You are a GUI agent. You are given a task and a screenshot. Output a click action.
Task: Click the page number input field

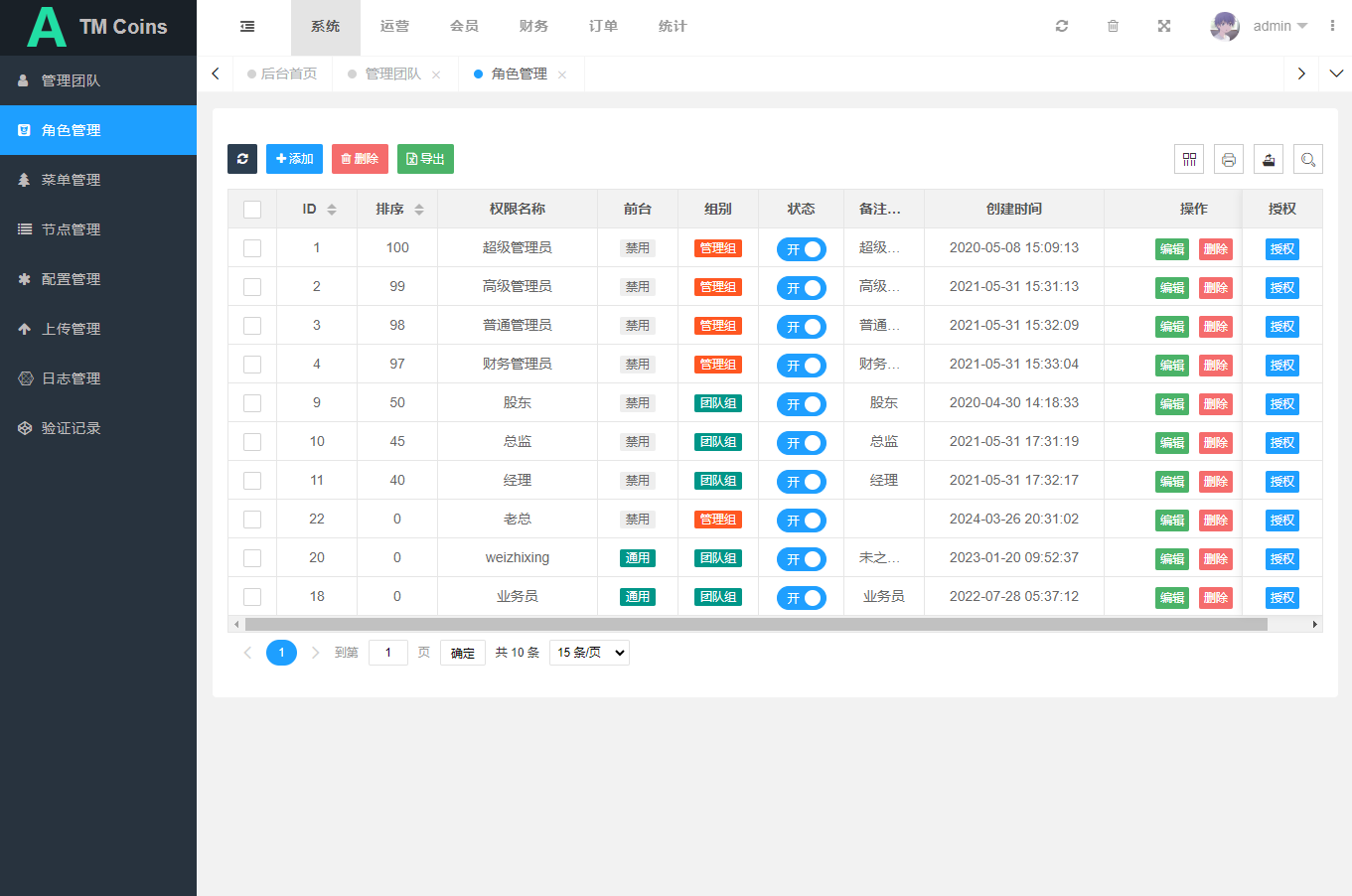coord(387,653)
